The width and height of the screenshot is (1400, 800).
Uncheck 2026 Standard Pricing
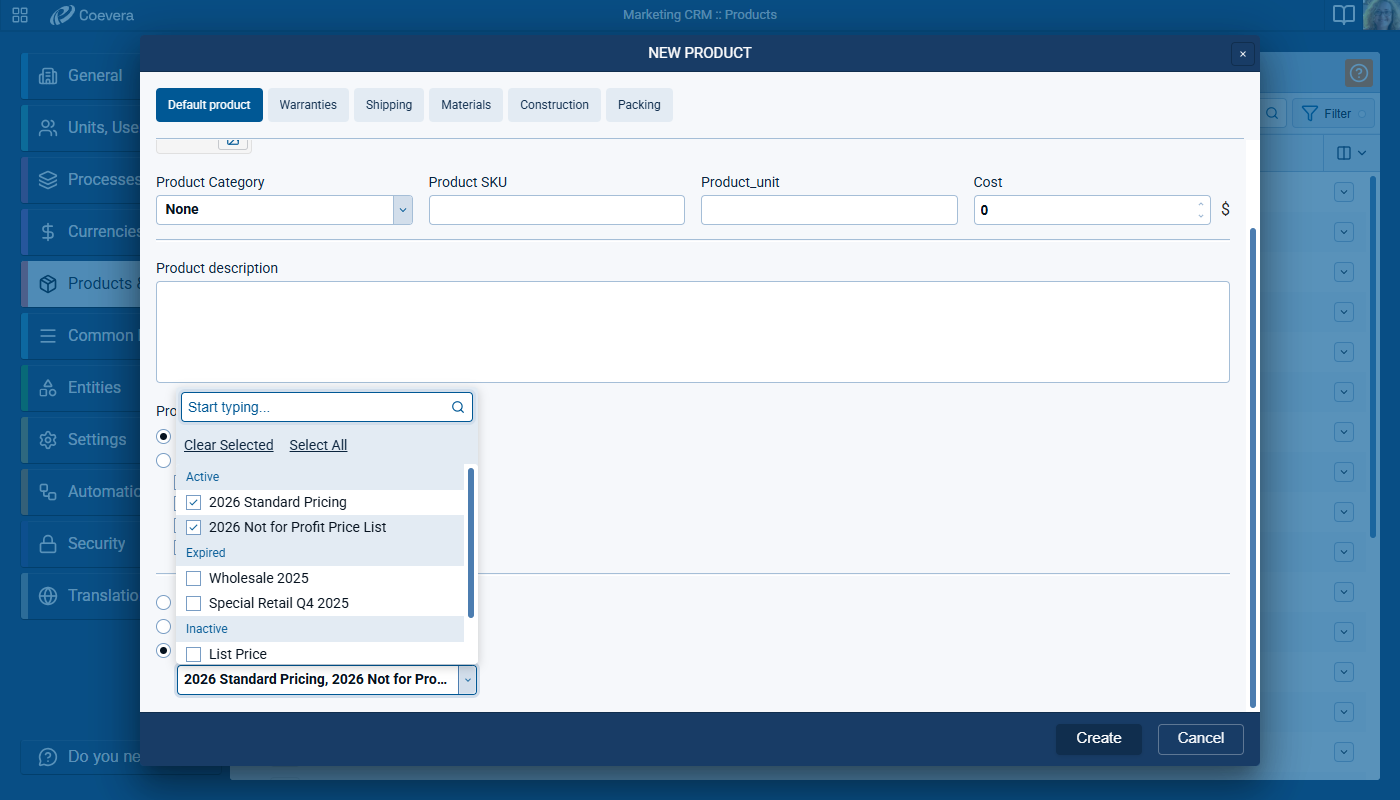click(194, 502)
